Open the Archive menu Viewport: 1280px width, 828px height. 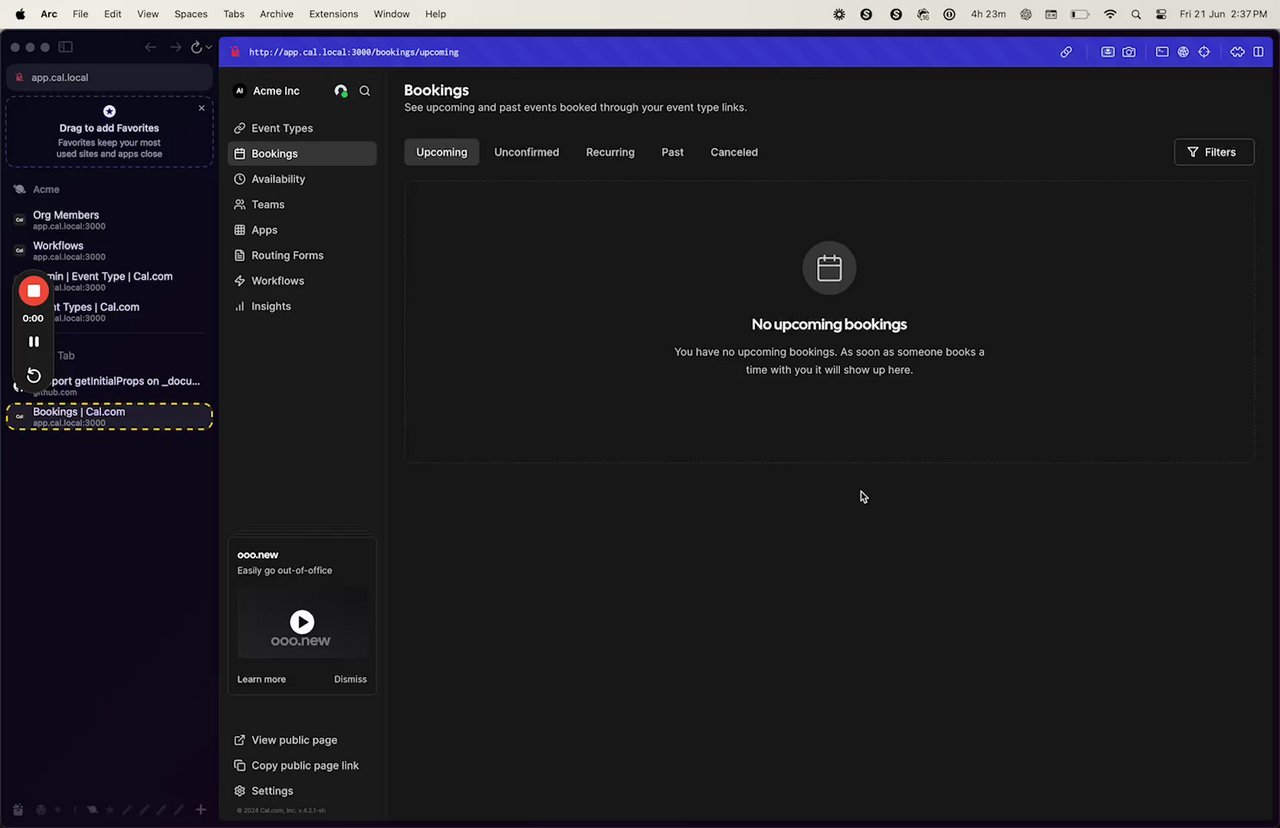tap(276, 14)
